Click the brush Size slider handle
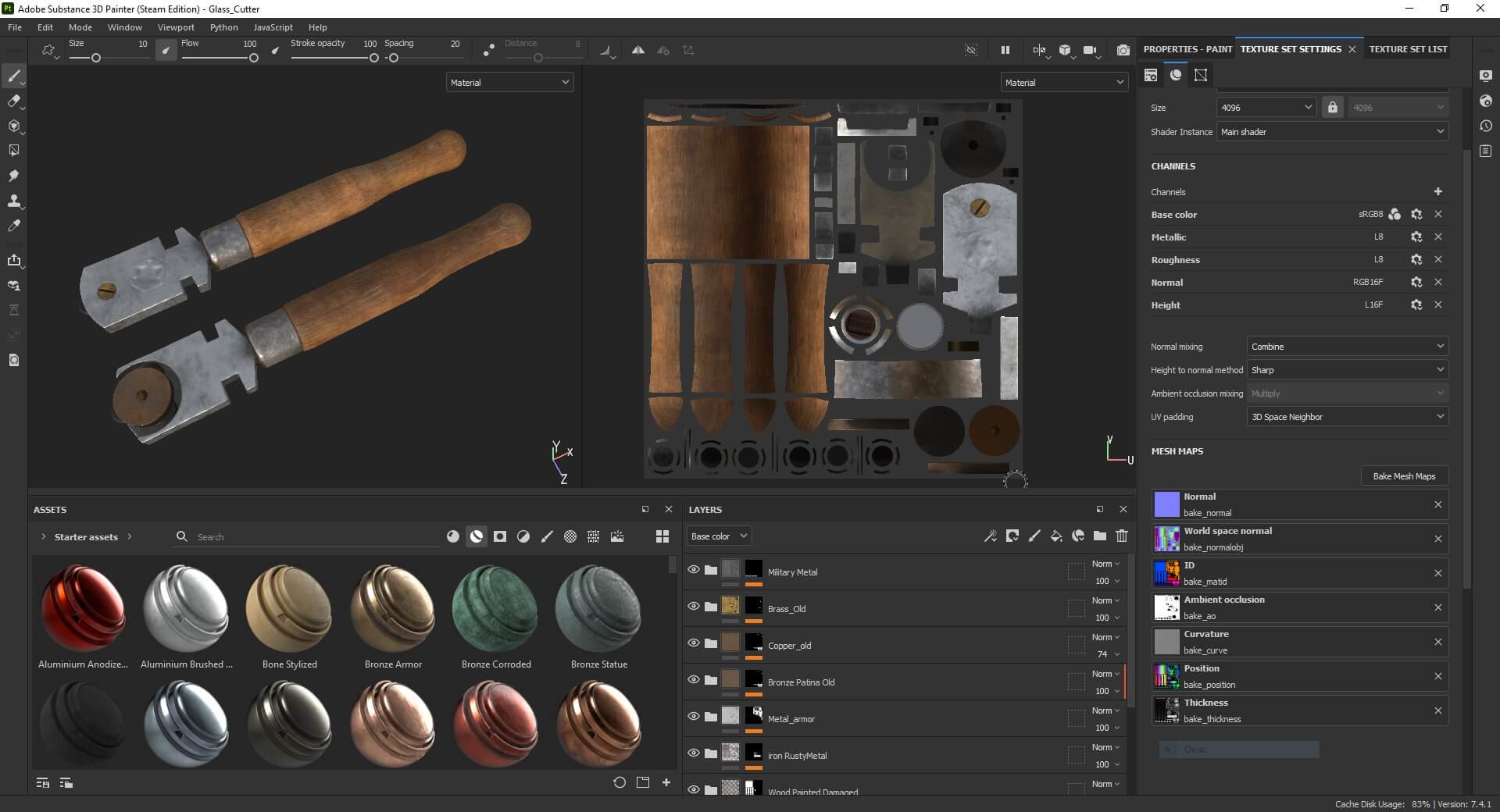This screenshot has width=1500, height=812. coord(96,58)
